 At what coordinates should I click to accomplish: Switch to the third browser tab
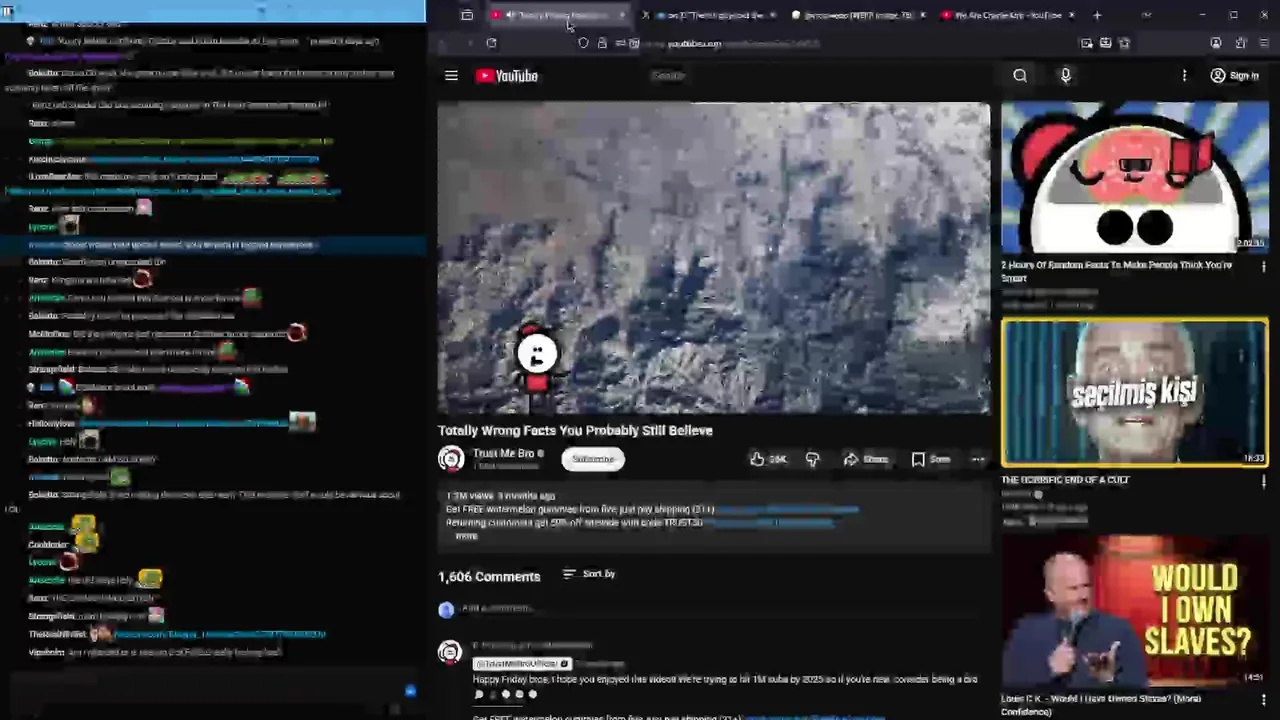(x=857, y=15)
